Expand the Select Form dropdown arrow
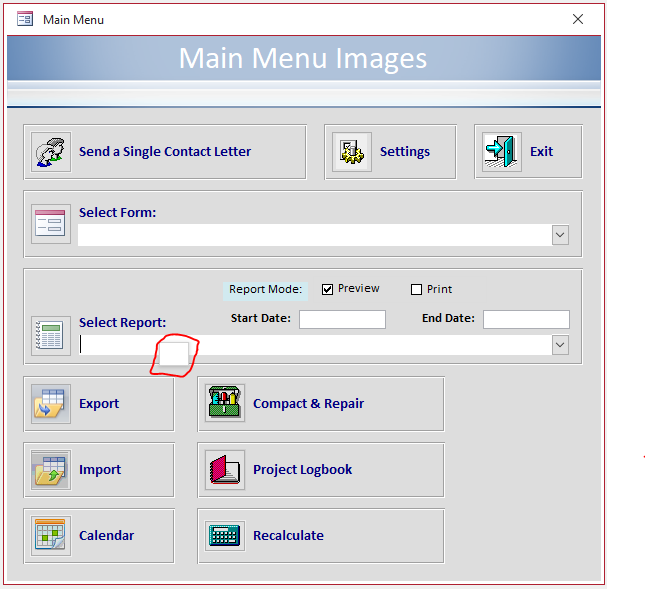This screenshot has width=645, height=589. click(x=560, y=235)
